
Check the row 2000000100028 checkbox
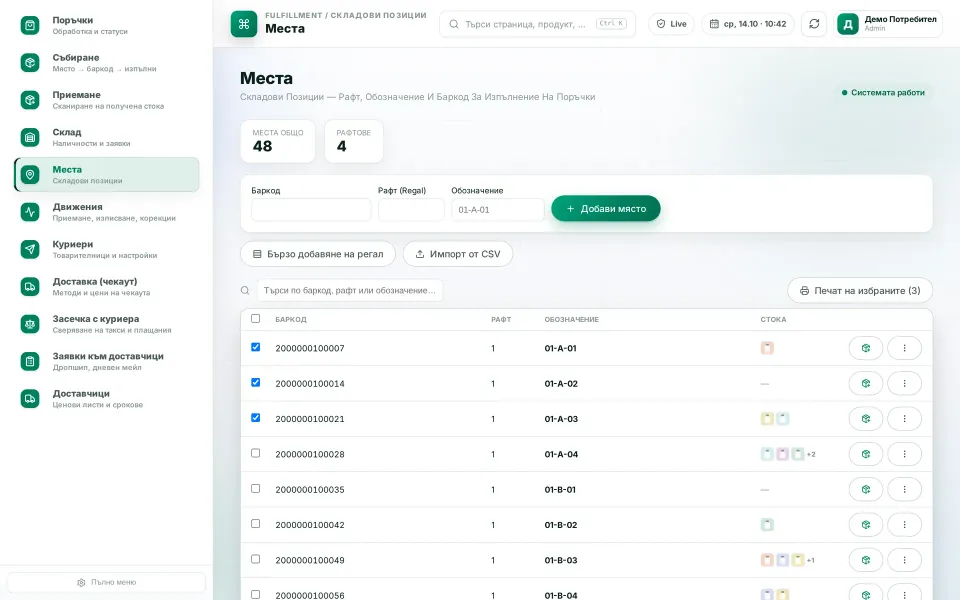[x=255, y=453]
